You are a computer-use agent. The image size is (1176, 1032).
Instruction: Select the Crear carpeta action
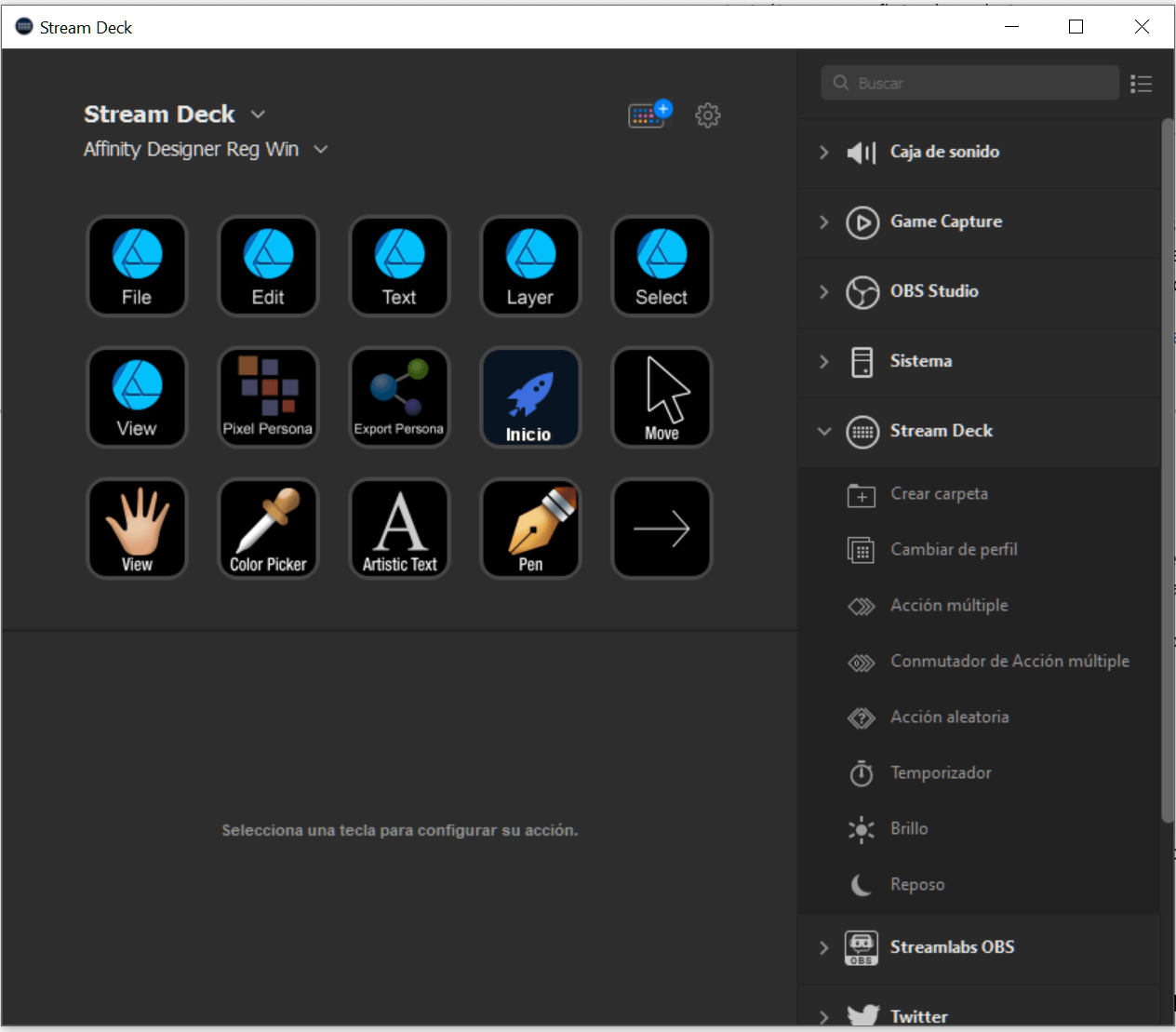coord(980,494)
